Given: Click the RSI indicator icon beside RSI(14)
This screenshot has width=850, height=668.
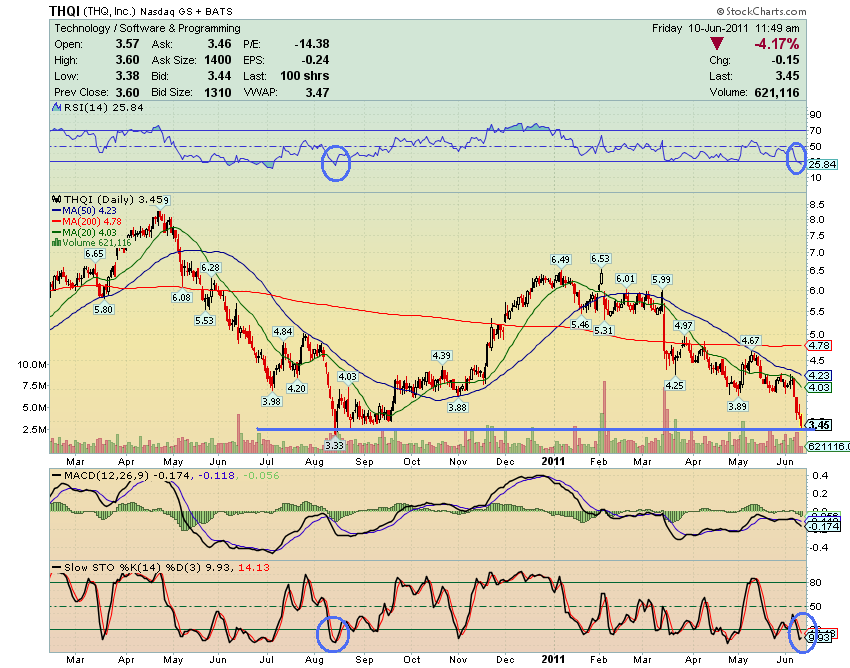Looking at the screenshot, I should (x=56, y=107).
